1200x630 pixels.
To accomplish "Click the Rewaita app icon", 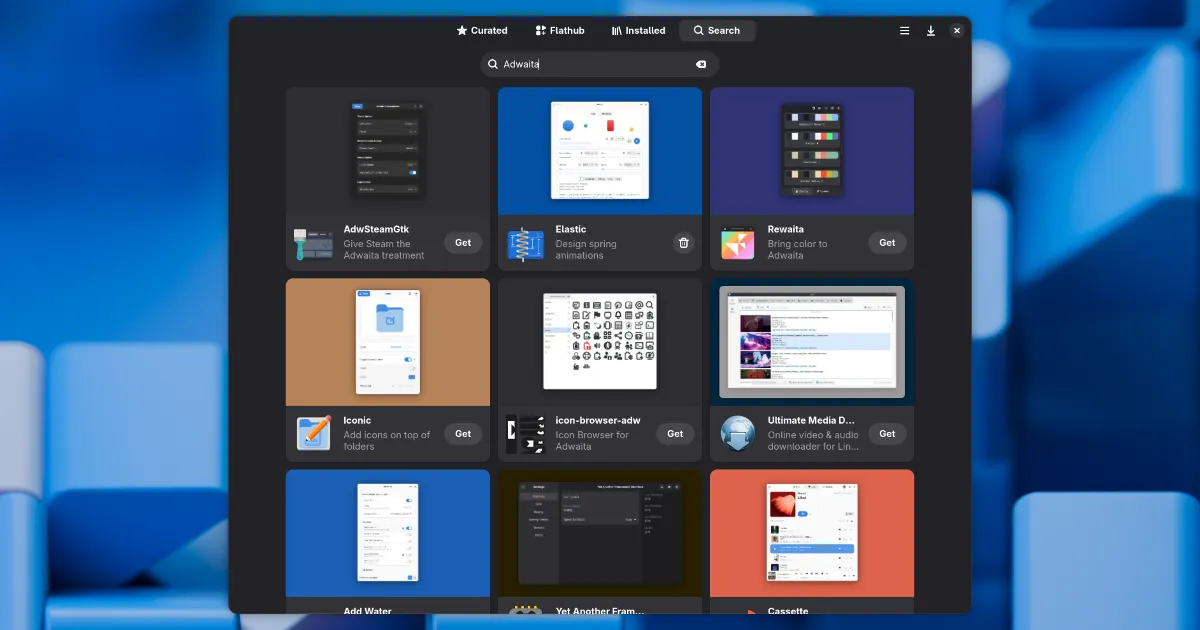I will tap(737, 243).
